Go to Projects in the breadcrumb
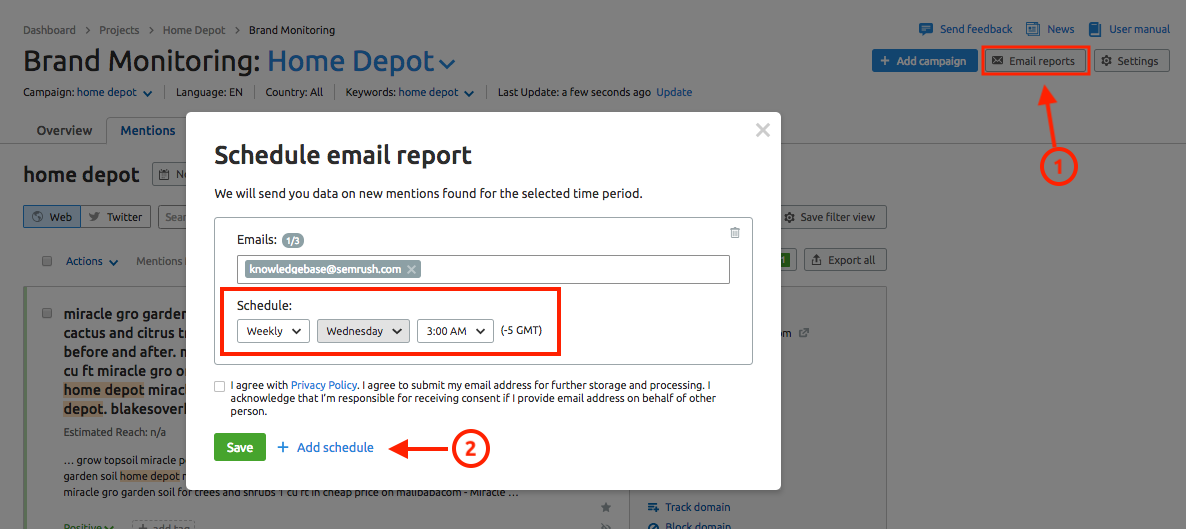This screenshot has width=1186, height=529. [x=120, y=30]
